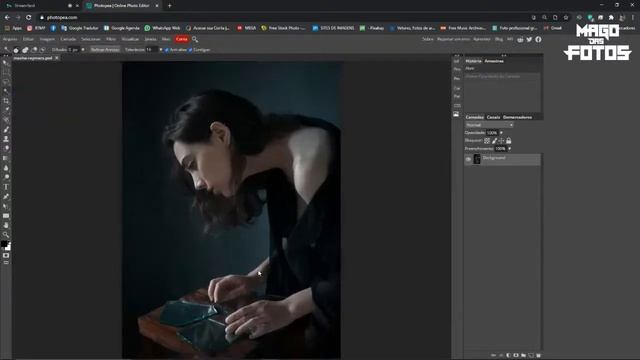Choose add to selection mode icon
Viewport: 640px width, 360px height.
pos(25,50)
